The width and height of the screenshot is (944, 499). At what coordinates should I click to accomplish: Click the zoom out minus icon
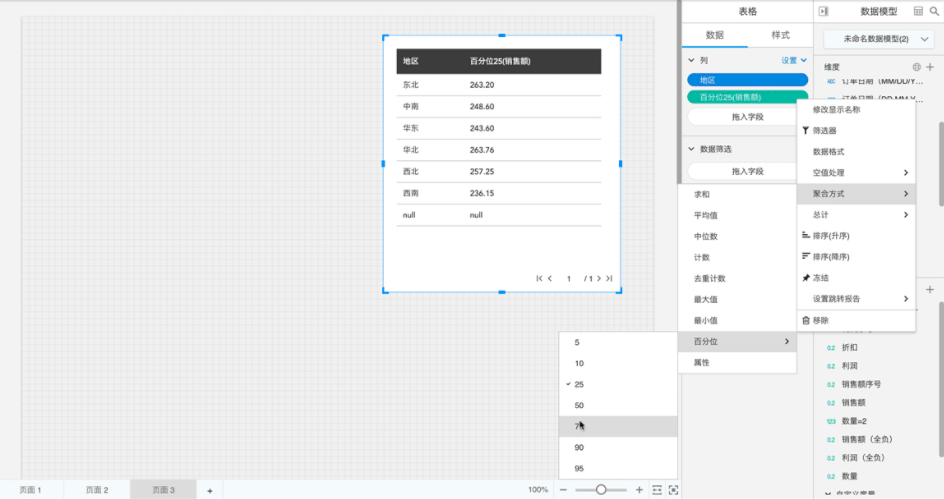563,490
